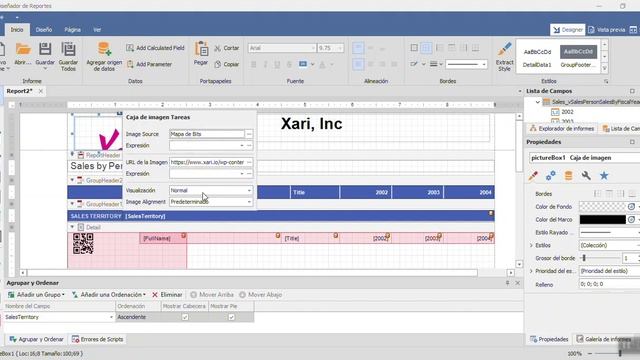Paste with the Pegar clipboard icon
640x360 pixels.
(x=201, y=49)
